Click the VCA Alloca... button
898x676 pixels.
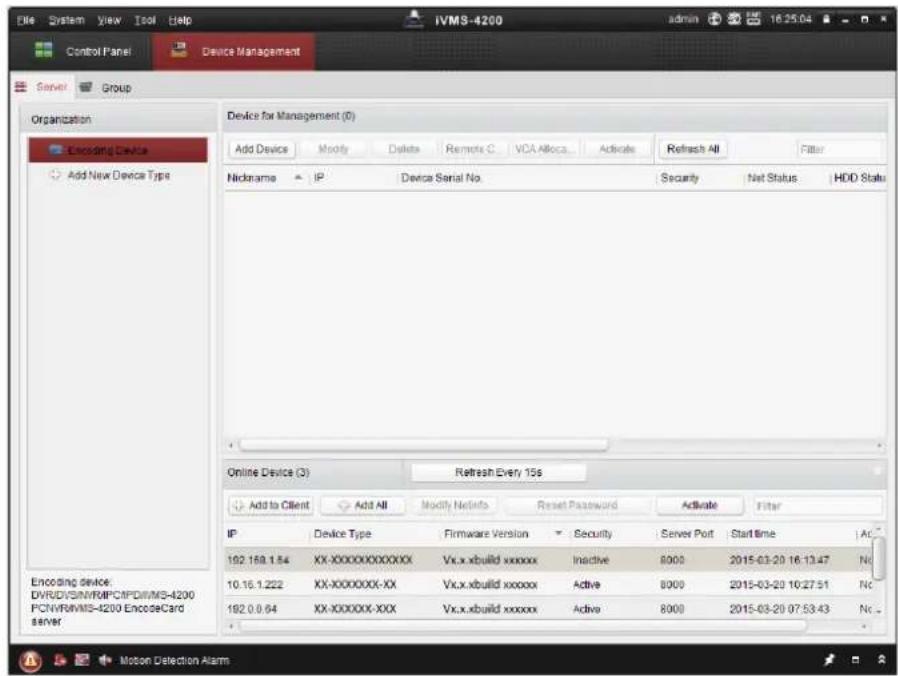544,149
